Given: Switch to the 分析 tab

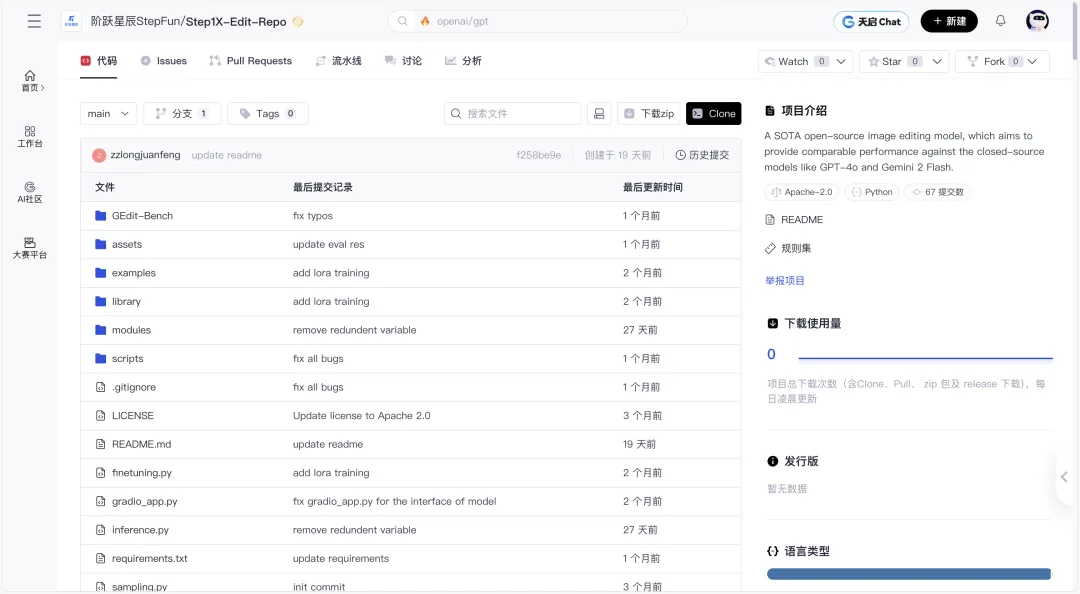Looking at the screenshot, I should coord(463,61).
